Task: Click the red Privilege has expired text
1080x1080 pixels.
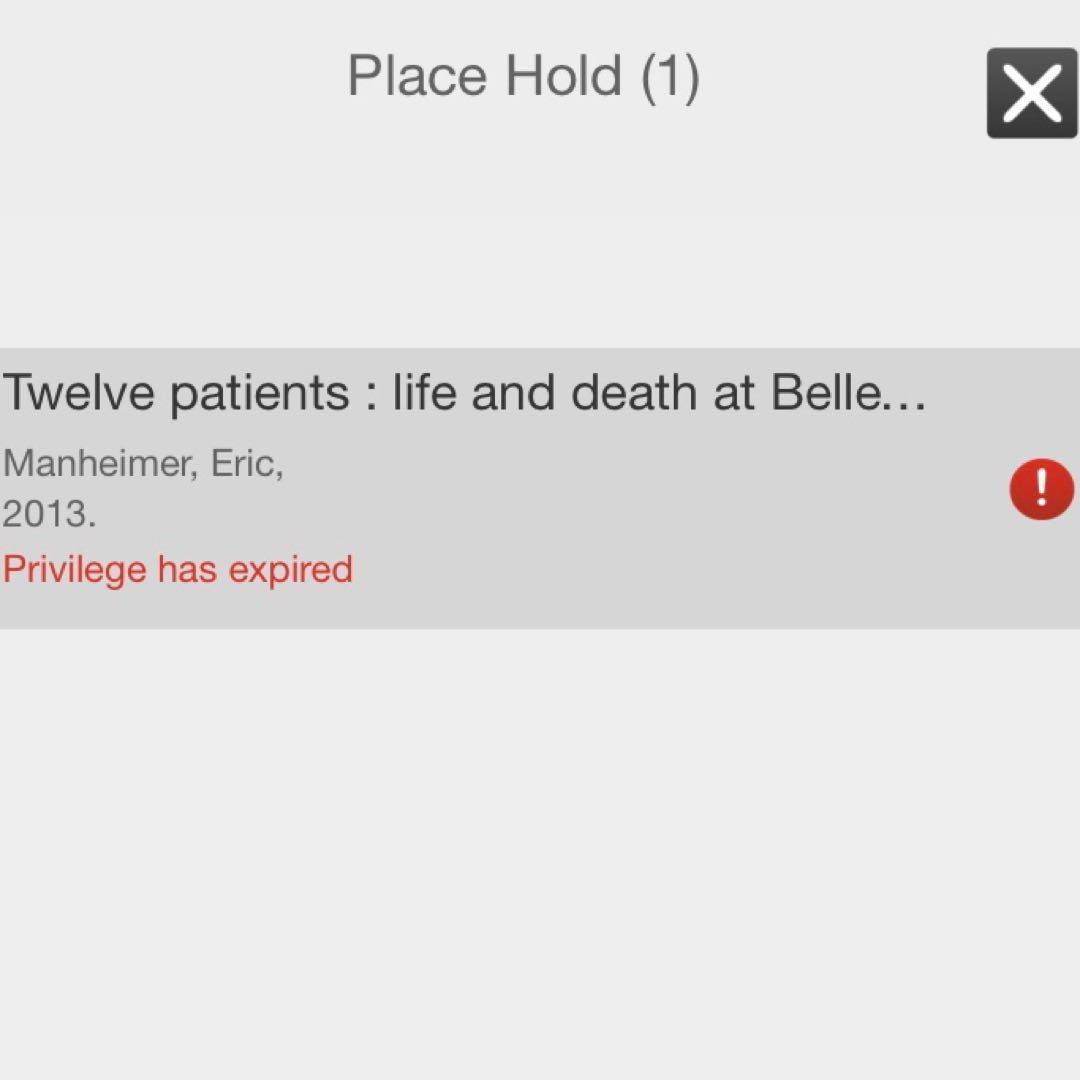Action: (x=178, y=570)
